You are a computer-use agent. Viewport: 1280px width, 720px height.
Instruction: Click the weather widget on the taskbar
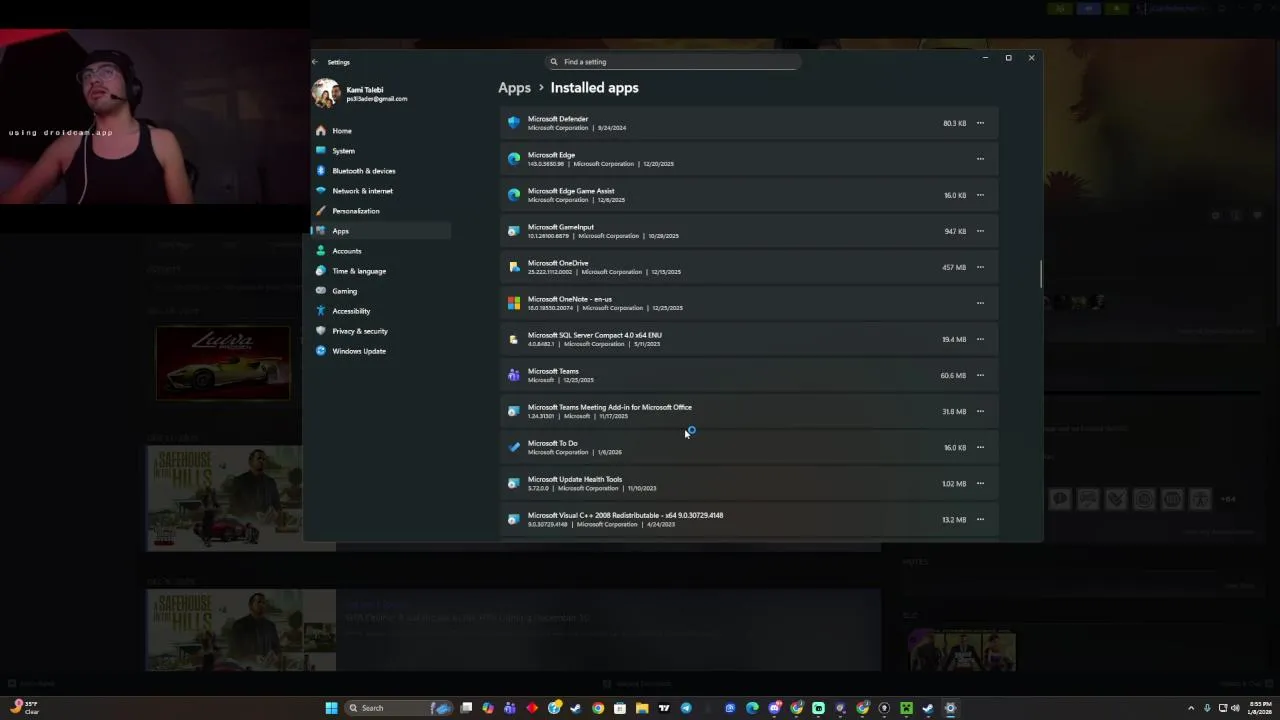[x=24, y=707]
